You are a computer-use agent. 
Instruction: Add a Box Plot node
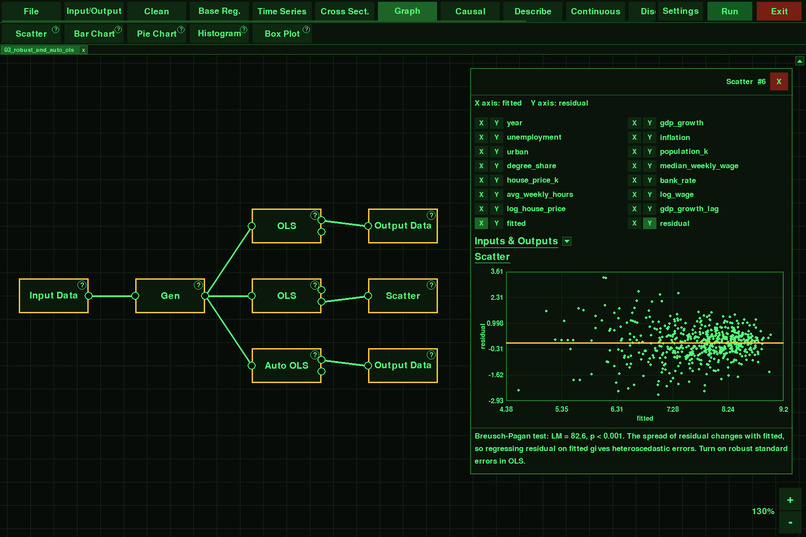point(282,34)
